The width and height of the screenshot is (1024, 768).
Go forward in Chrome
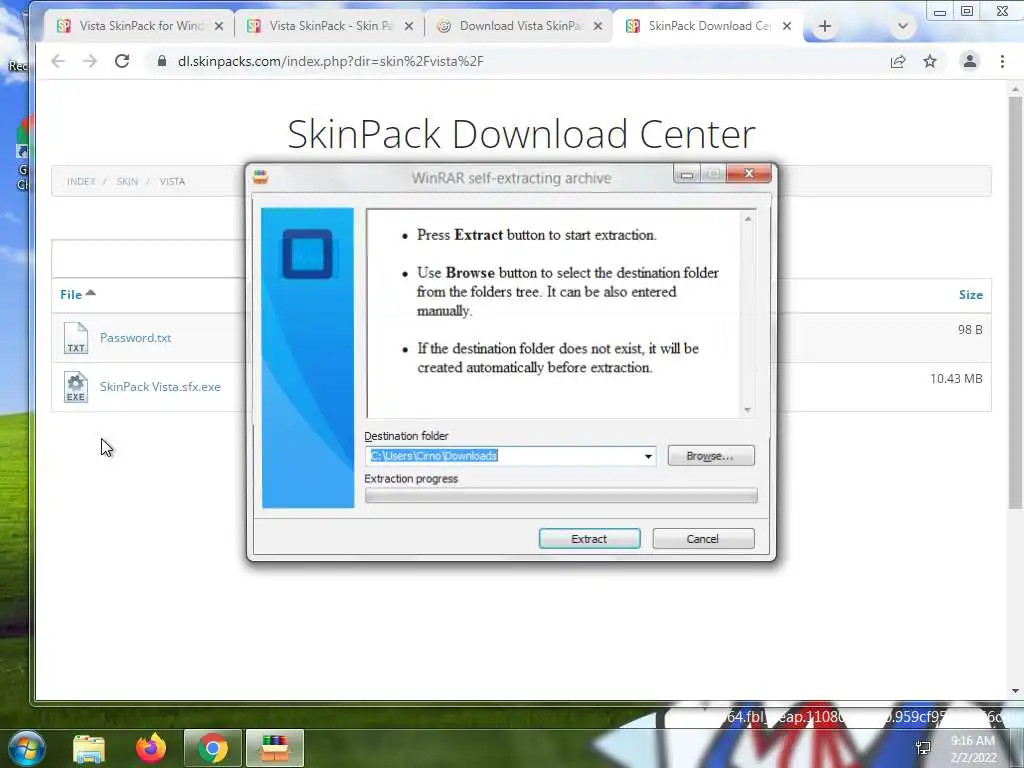coord(89,61)
